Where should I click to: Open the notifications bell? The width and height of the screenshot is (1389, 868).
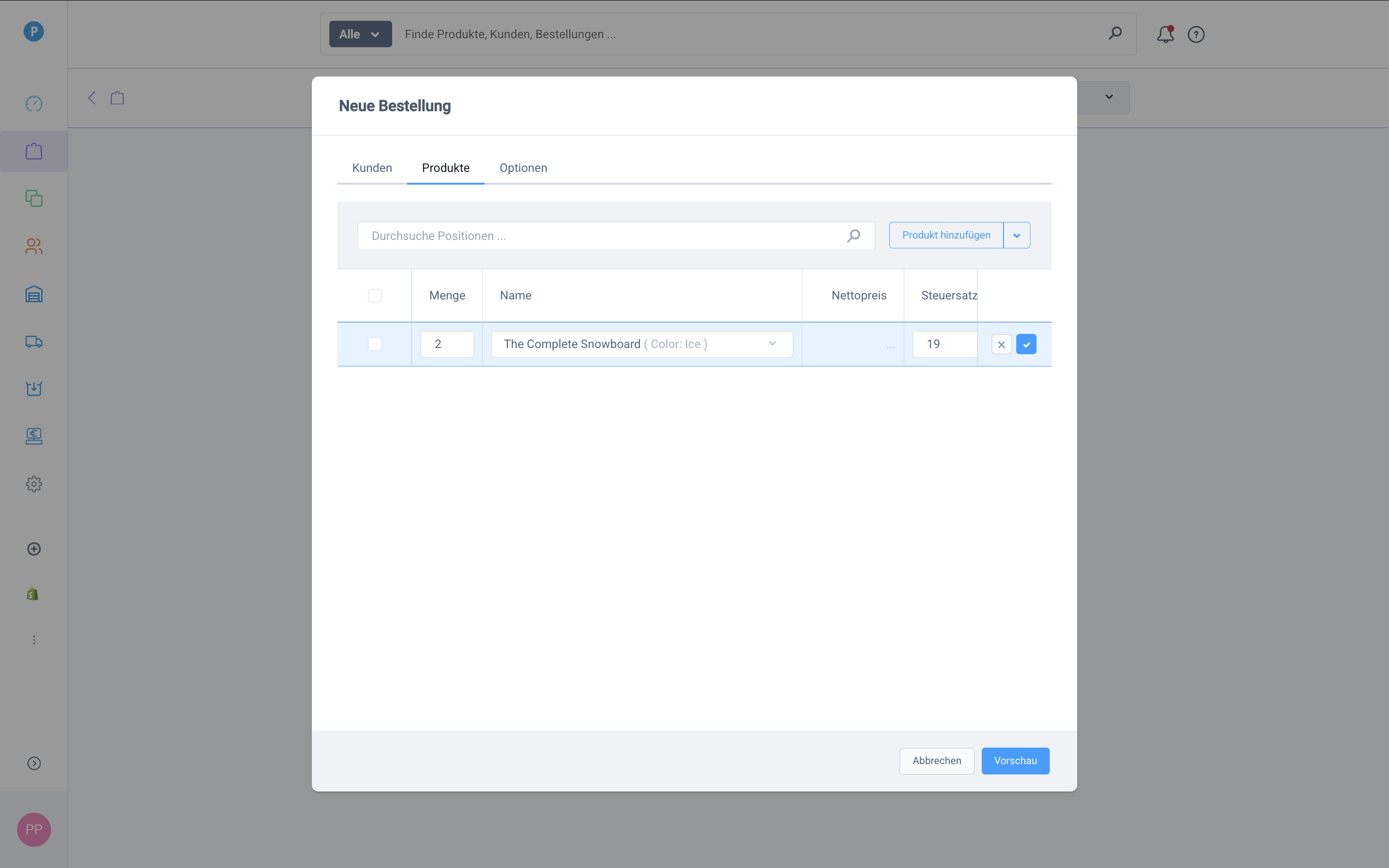[x=1165, y=34]
